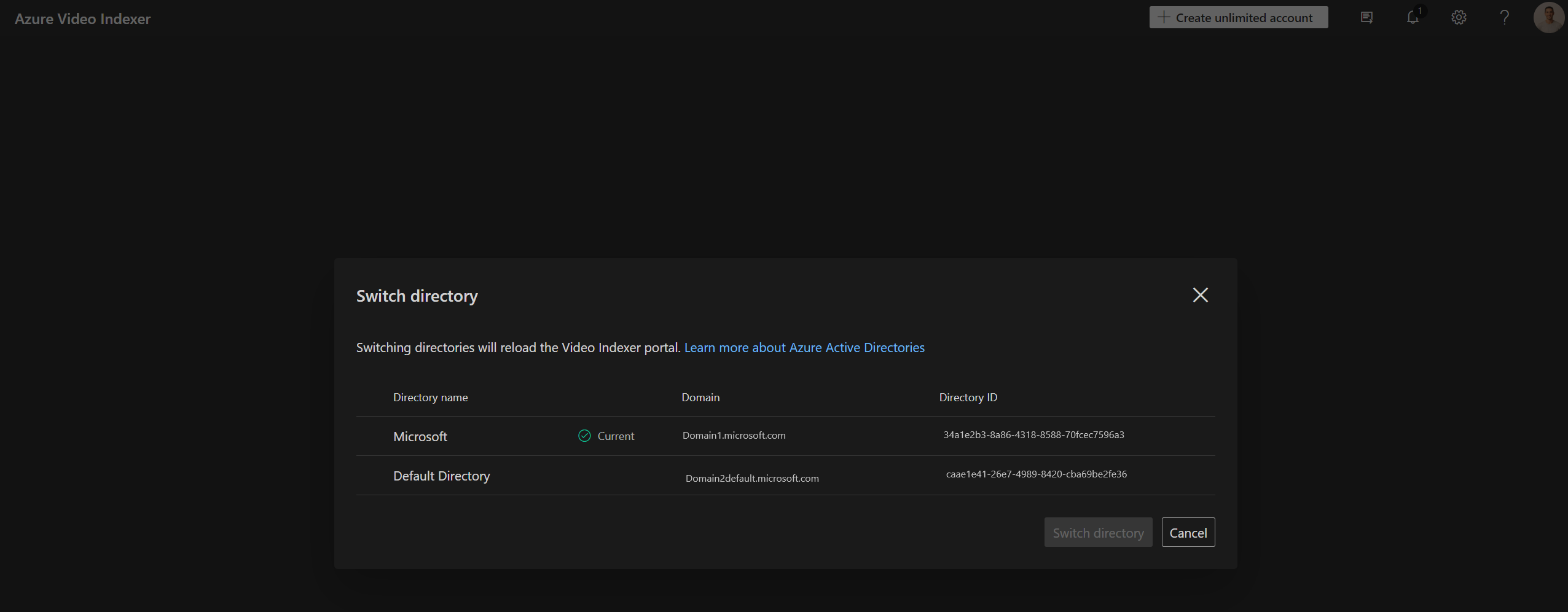Close the Switch directory dialog
The width and height of the screenshot is (1568, 612).
point(1200,295)
